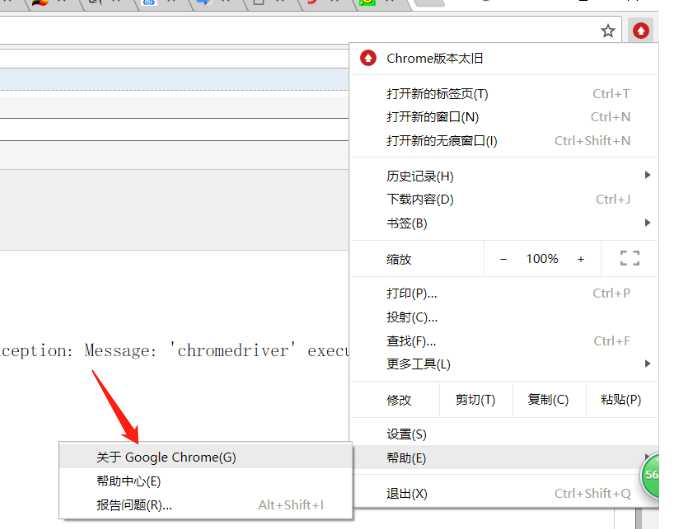Select 打开新的无痕窗口(I)
Screen dimensions: 697x529
click(504, 140)
